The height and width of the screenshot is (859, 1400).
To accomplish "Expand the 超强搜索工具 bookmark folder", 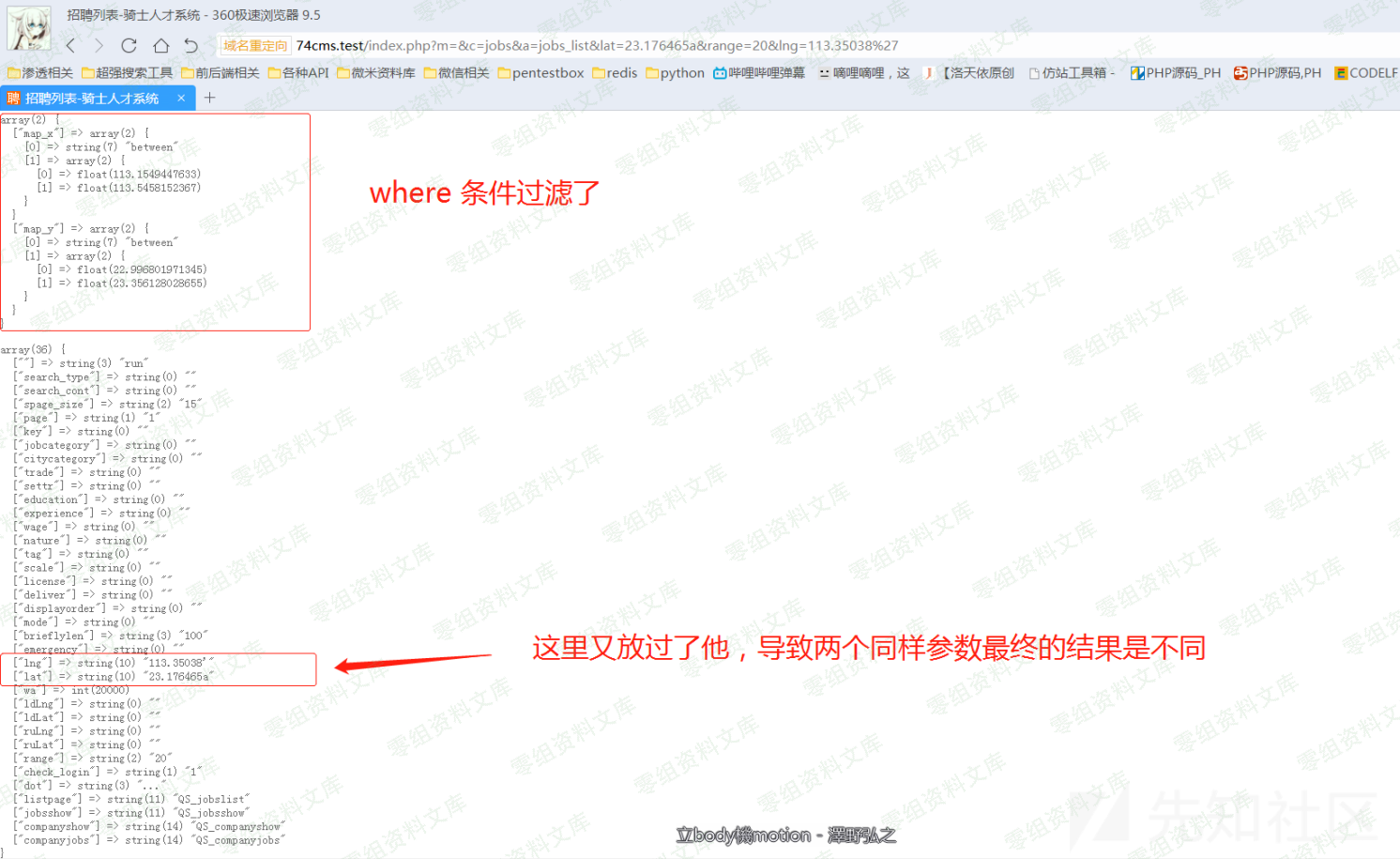I will (x=128, y=72).
